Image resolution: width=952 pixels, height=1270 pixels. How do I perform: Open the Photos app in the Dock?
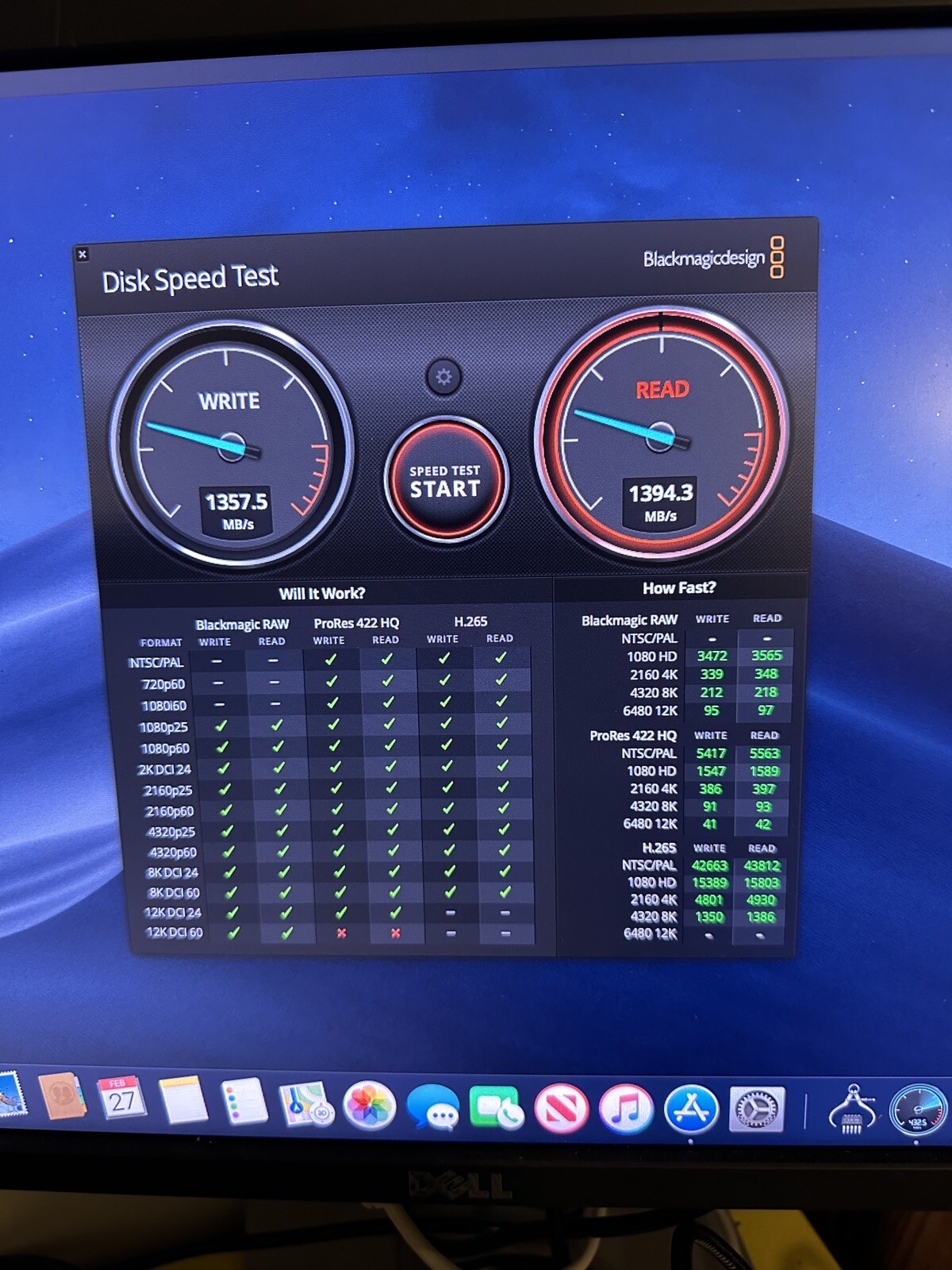[369, 1105]
